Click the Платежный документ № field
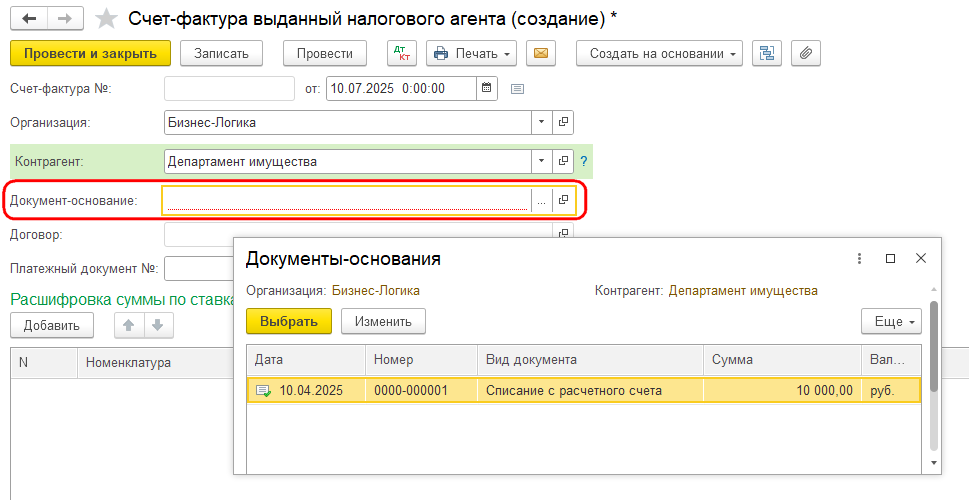The height and width of the screenshot is (500, 969). pyautogui.click(x=198, y=269)
